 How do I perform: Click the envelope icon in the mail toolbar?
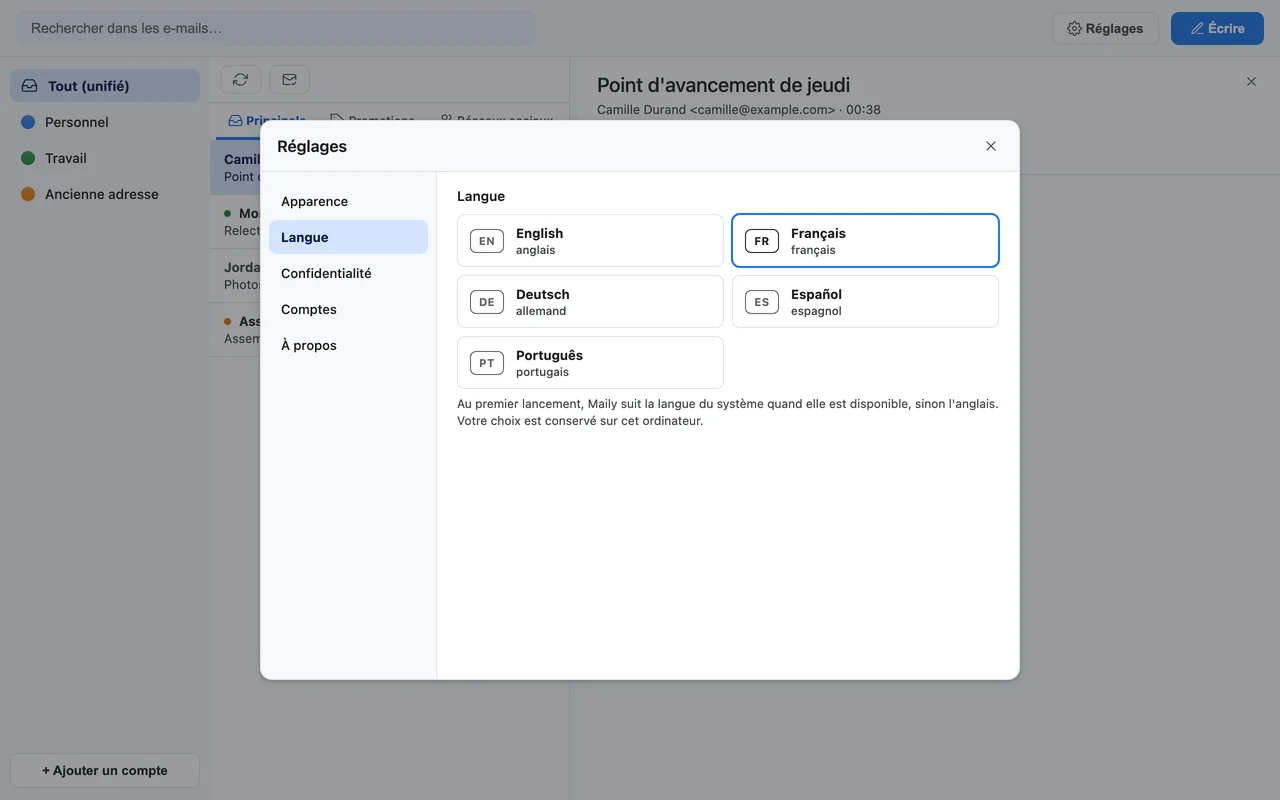pyautogui.click(x=289, y=80)
